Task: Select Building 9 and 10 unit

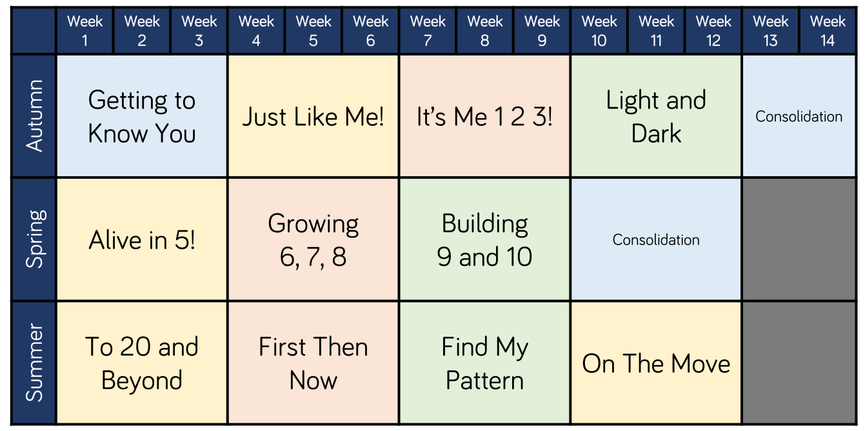Action: pos(485,240)
